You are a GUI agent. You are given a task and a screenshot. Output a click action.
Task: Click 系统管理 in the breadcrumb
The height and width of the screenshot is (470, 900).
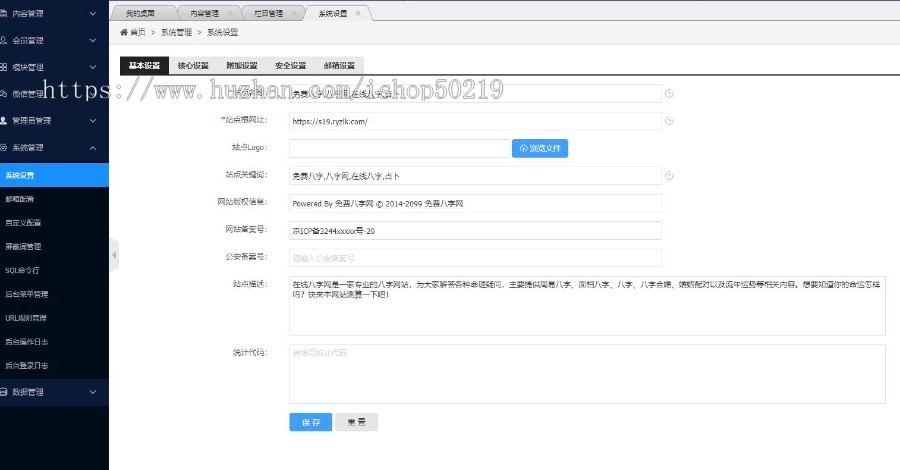click(x=176, y=32)
